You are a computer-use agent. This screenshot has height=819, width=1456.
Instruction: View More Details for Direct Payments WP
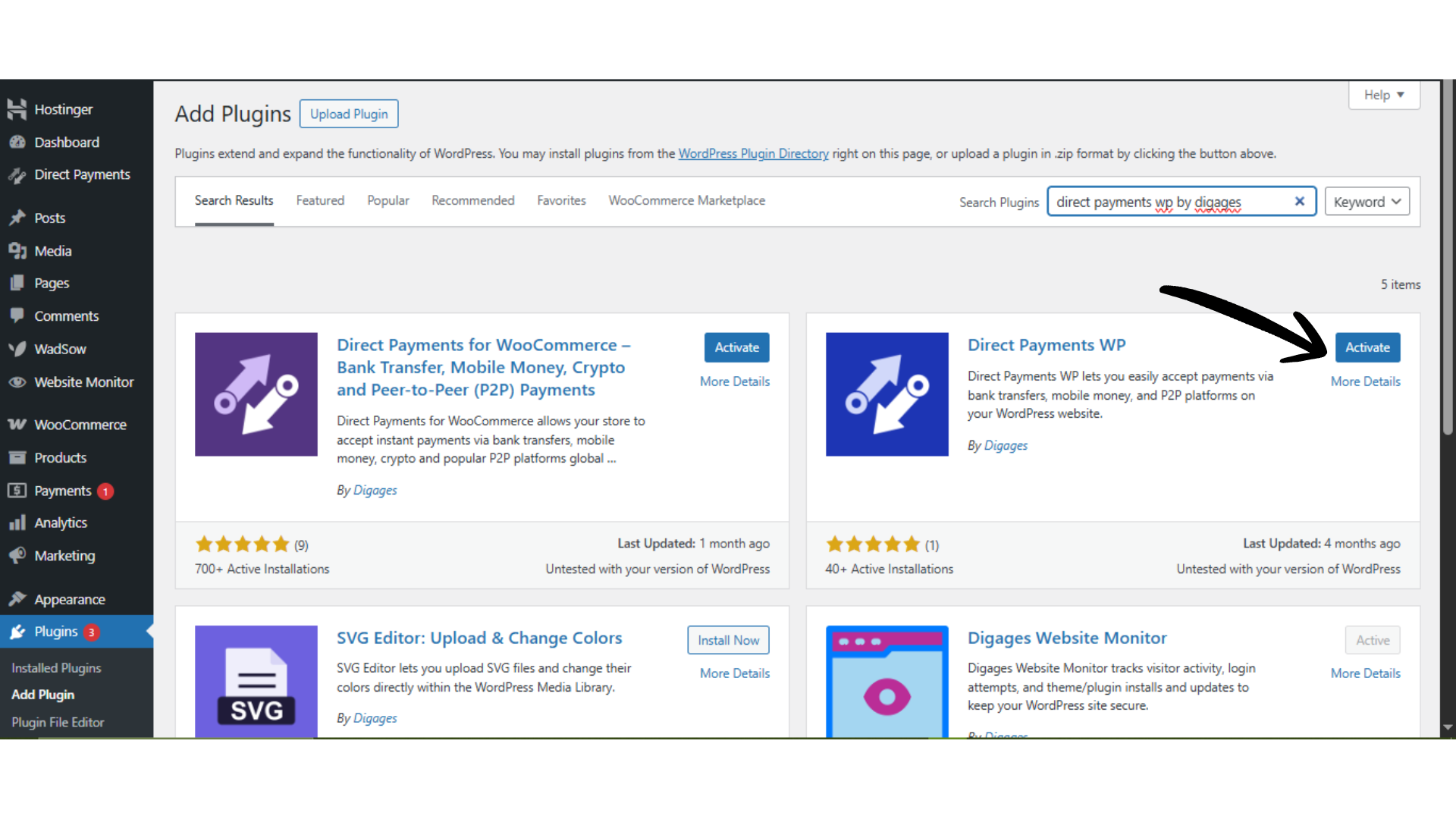[x=1365, y=381]
